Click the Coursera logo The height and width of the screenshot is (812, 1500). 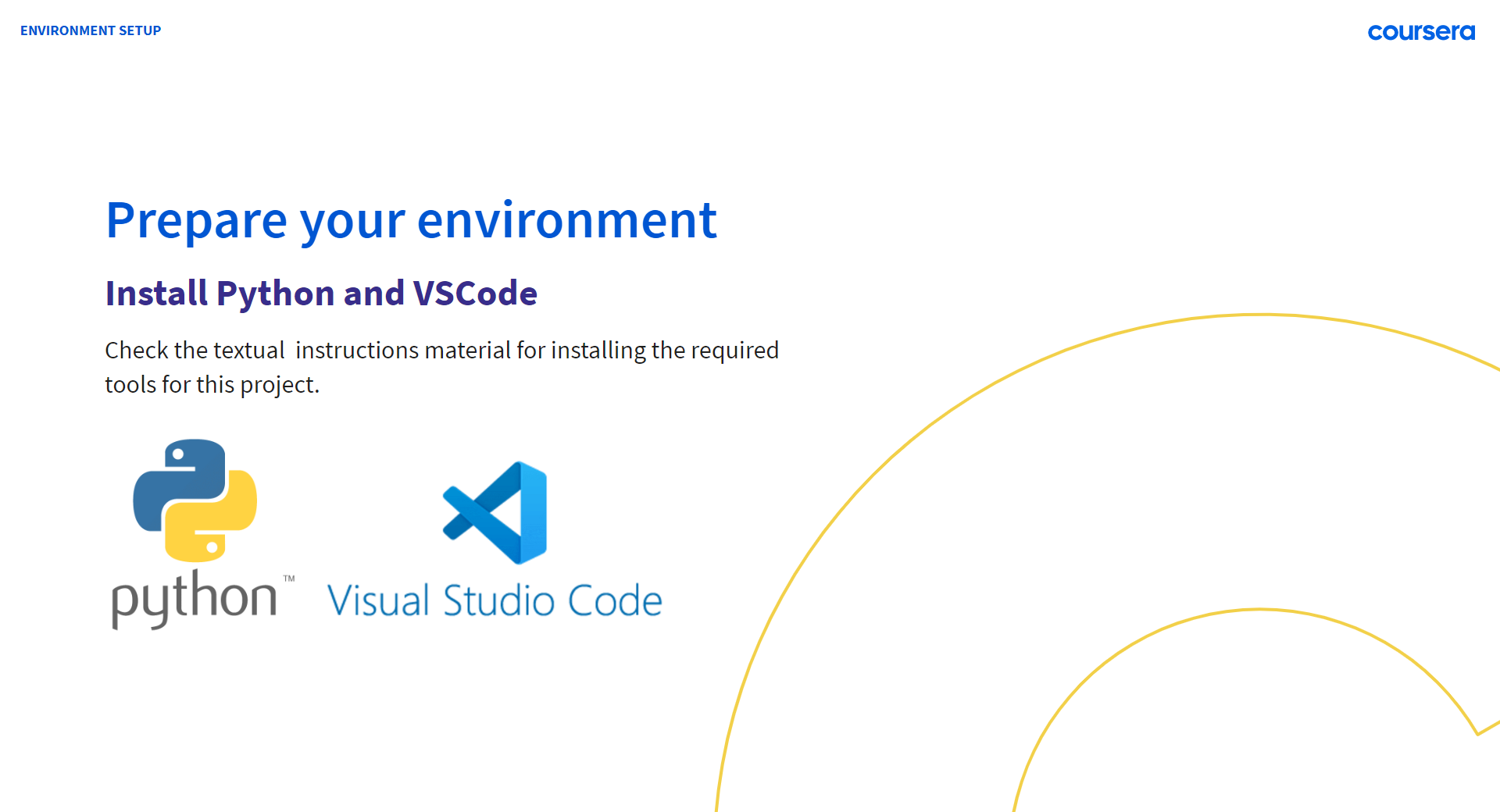(x=1421, y=32)
